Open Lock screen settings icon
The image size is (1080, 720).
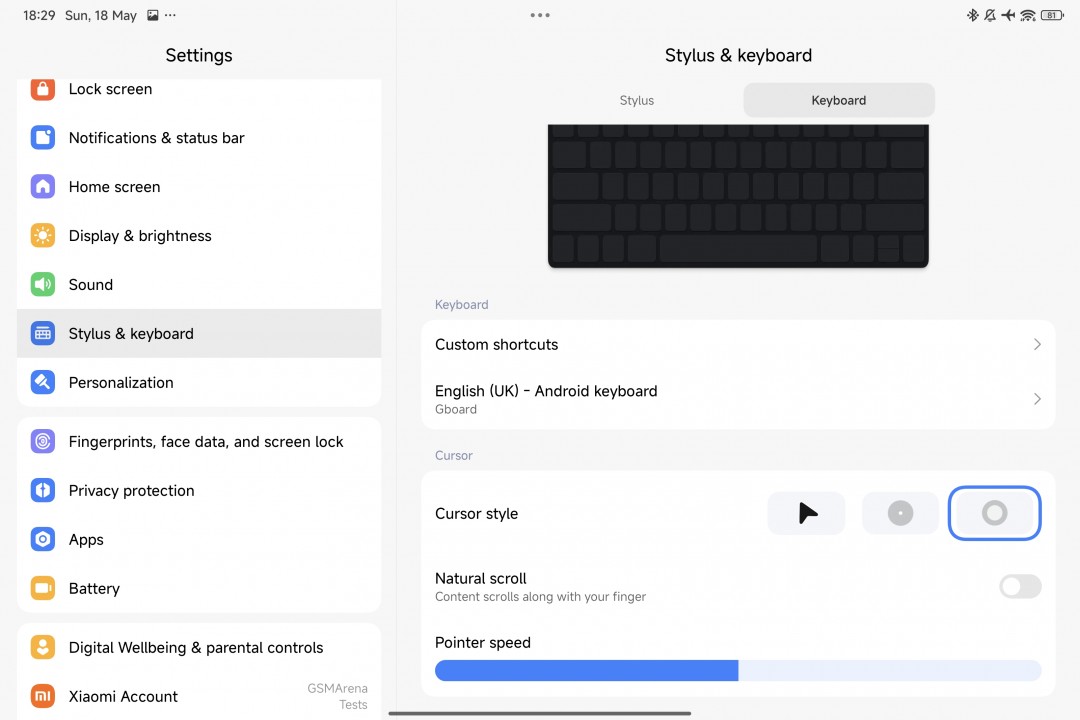[42, 89]
